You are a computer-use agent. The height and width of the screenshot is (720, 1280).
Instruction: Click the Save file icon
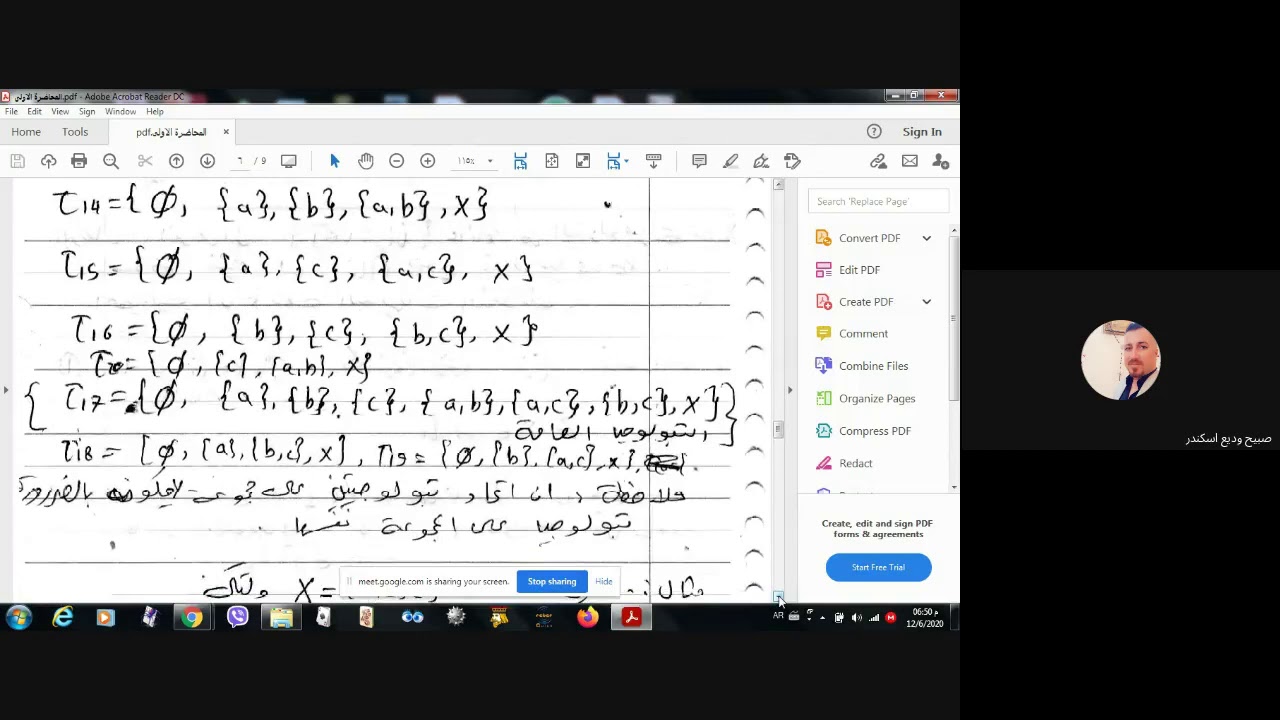click(x=17, y=161)
